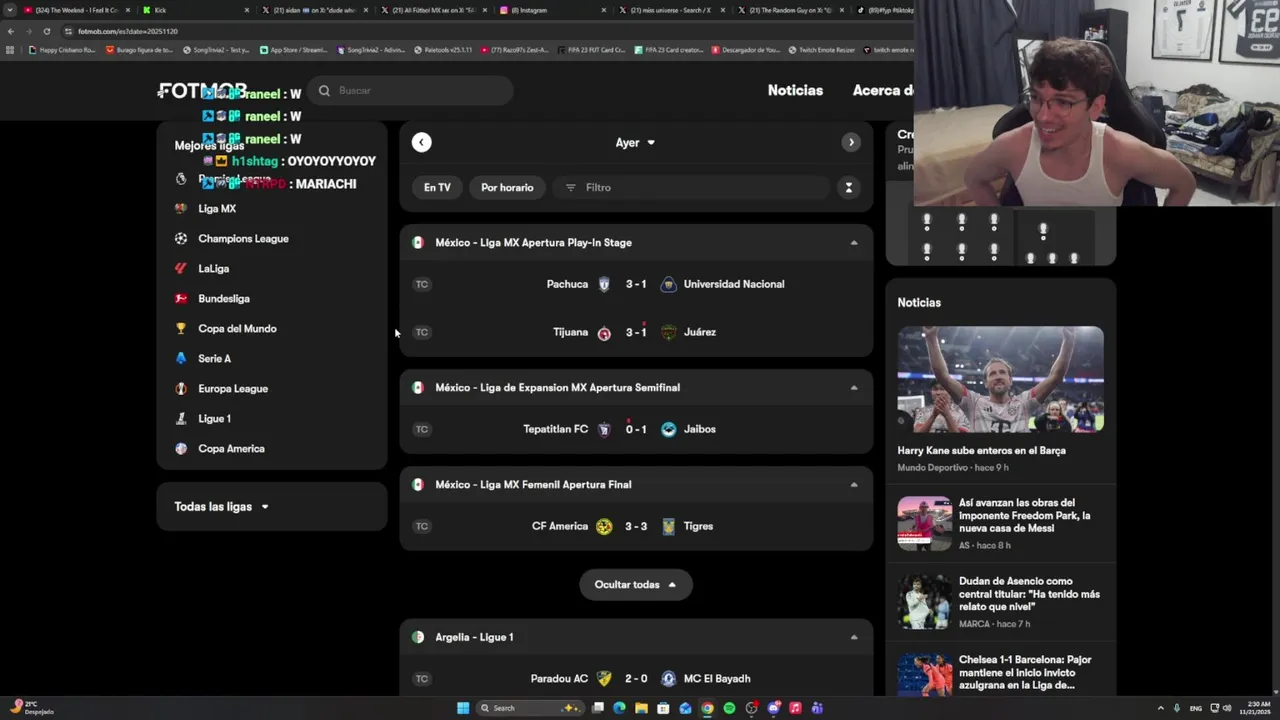Open the CF America 3 - 3 Tigres score

[x=636, y=526]
